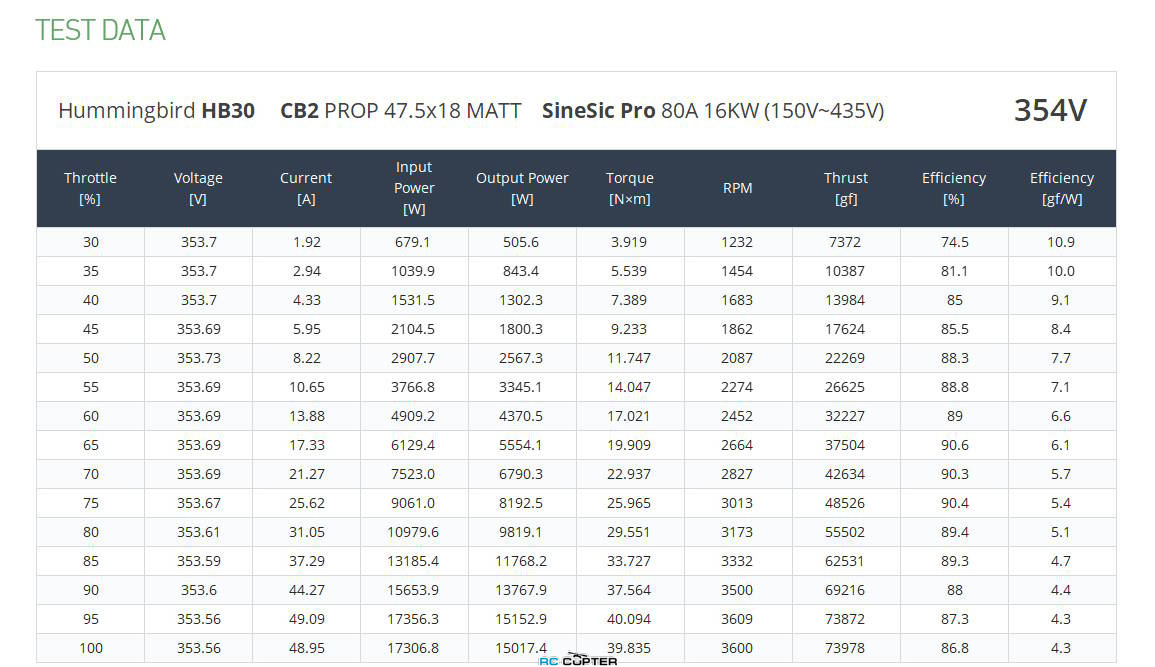Select the Output Power [W] header
The width and height of the screenshot is (1155, 667).
coord(522,188)
